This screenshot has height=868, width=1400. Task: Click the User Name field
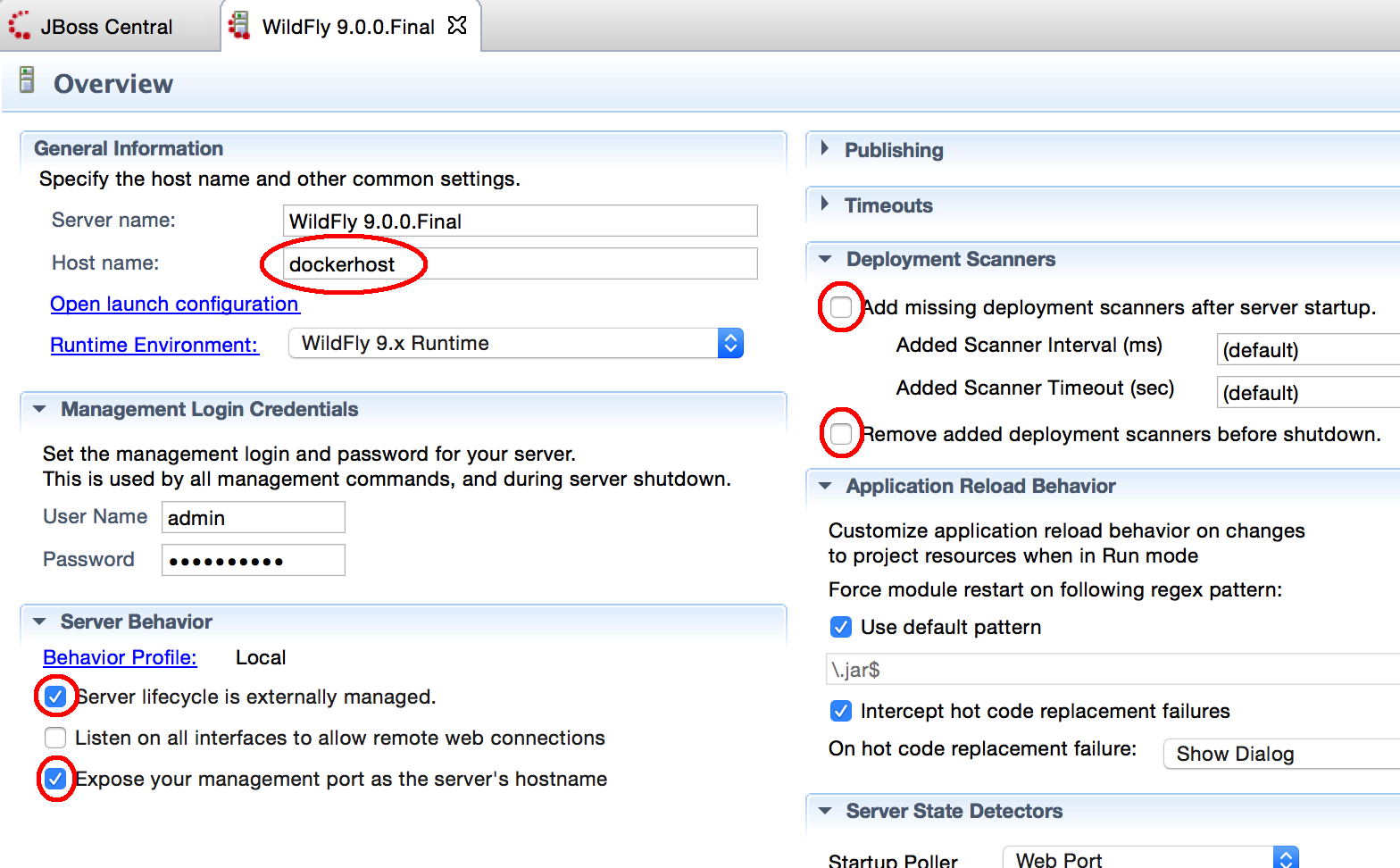point(254,517)
